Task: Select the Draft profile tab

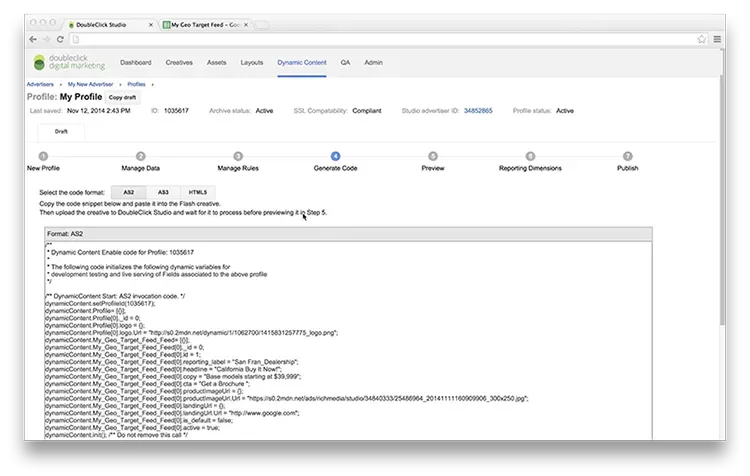Action: point(61,131)
